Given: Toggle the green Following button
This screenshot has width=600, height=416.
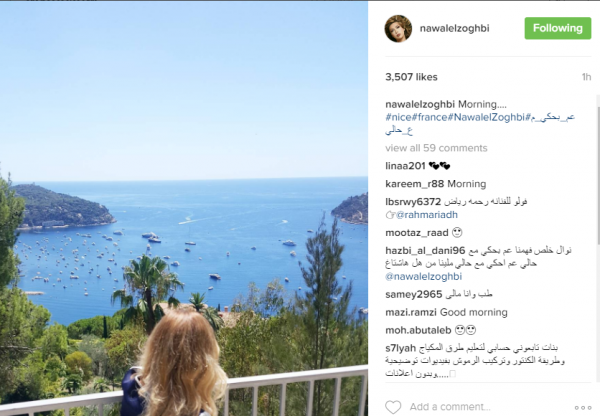Looking at the screenshot, I should click(558, 28).
